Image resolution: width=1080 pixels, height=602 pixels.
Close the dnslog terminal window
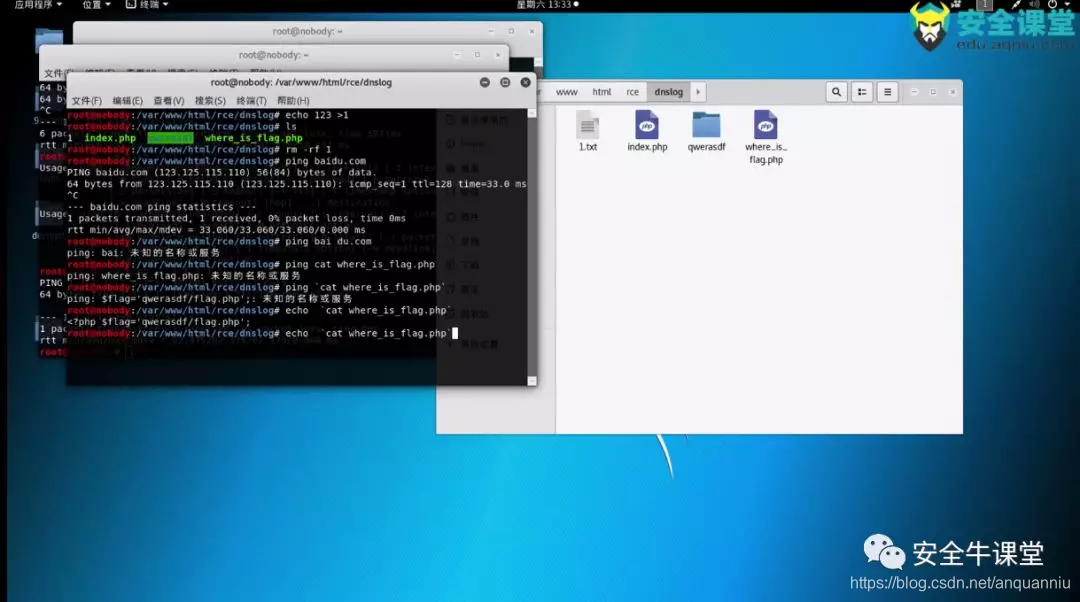click(526, 82)
